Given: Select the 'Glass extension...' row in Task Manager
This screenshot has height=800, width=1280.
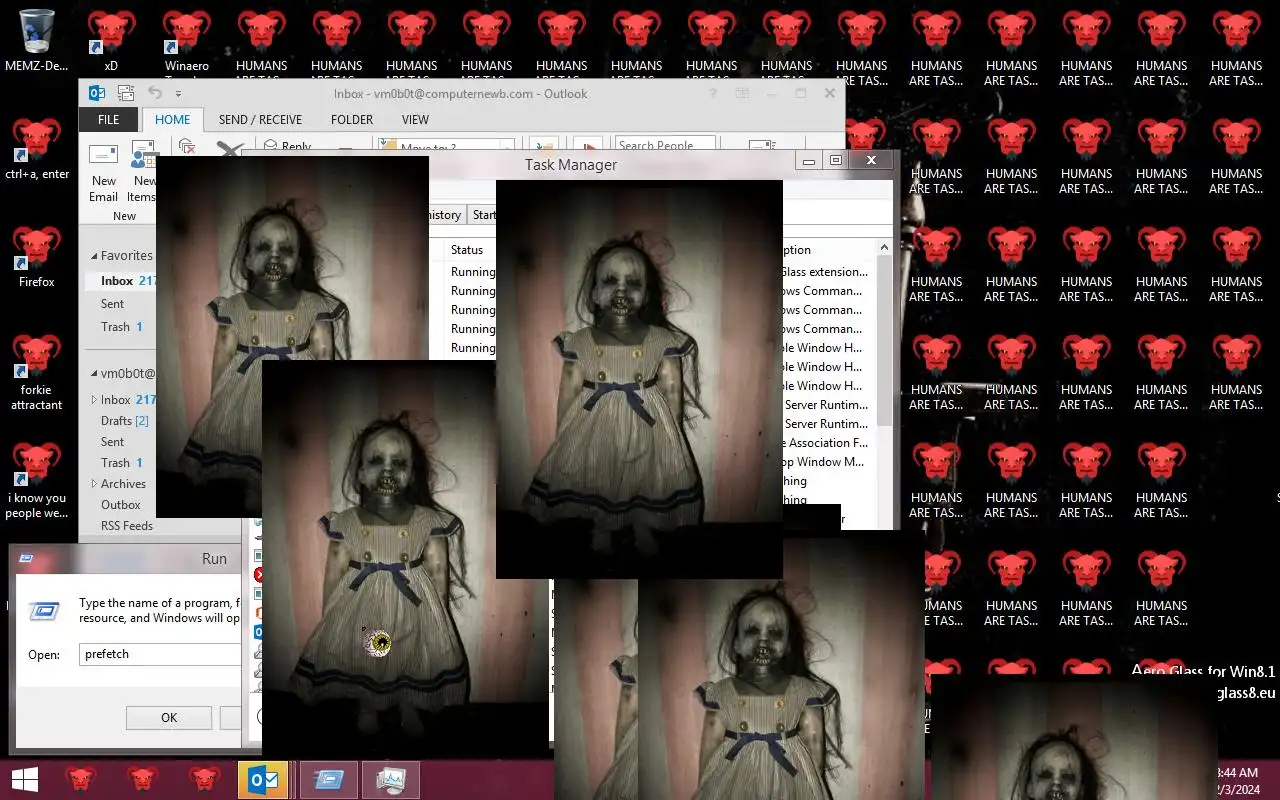Looking at the screenshot, I should 826,272.
